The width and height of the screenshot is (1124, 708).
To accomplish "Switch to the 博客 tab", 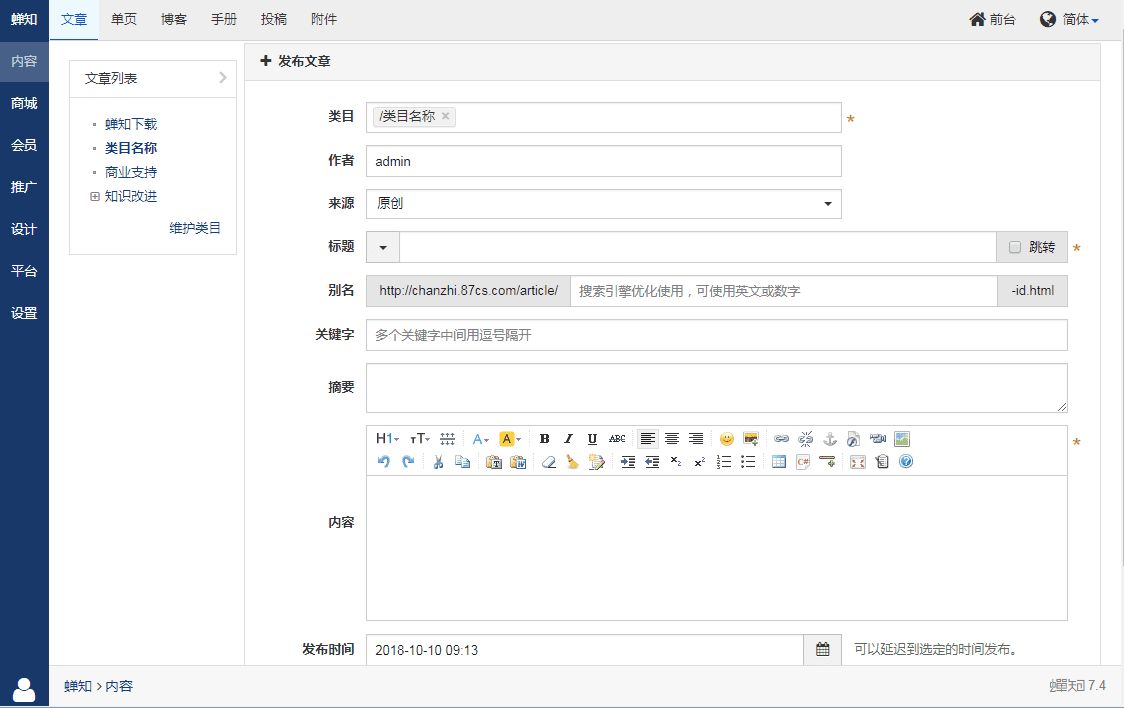I will tap(174, 20).
